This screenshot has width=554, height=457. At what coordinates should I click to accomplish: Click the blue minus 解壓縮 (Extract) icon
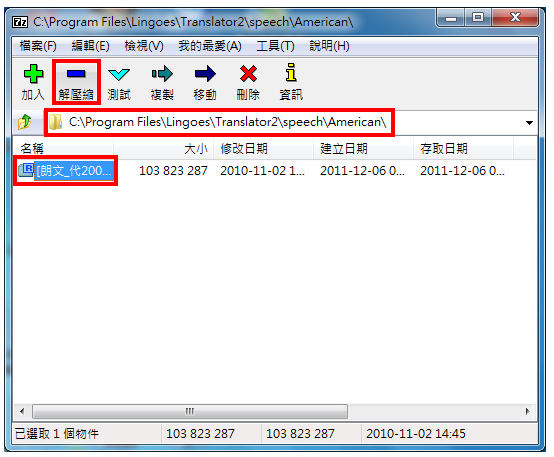coord(76,74)
